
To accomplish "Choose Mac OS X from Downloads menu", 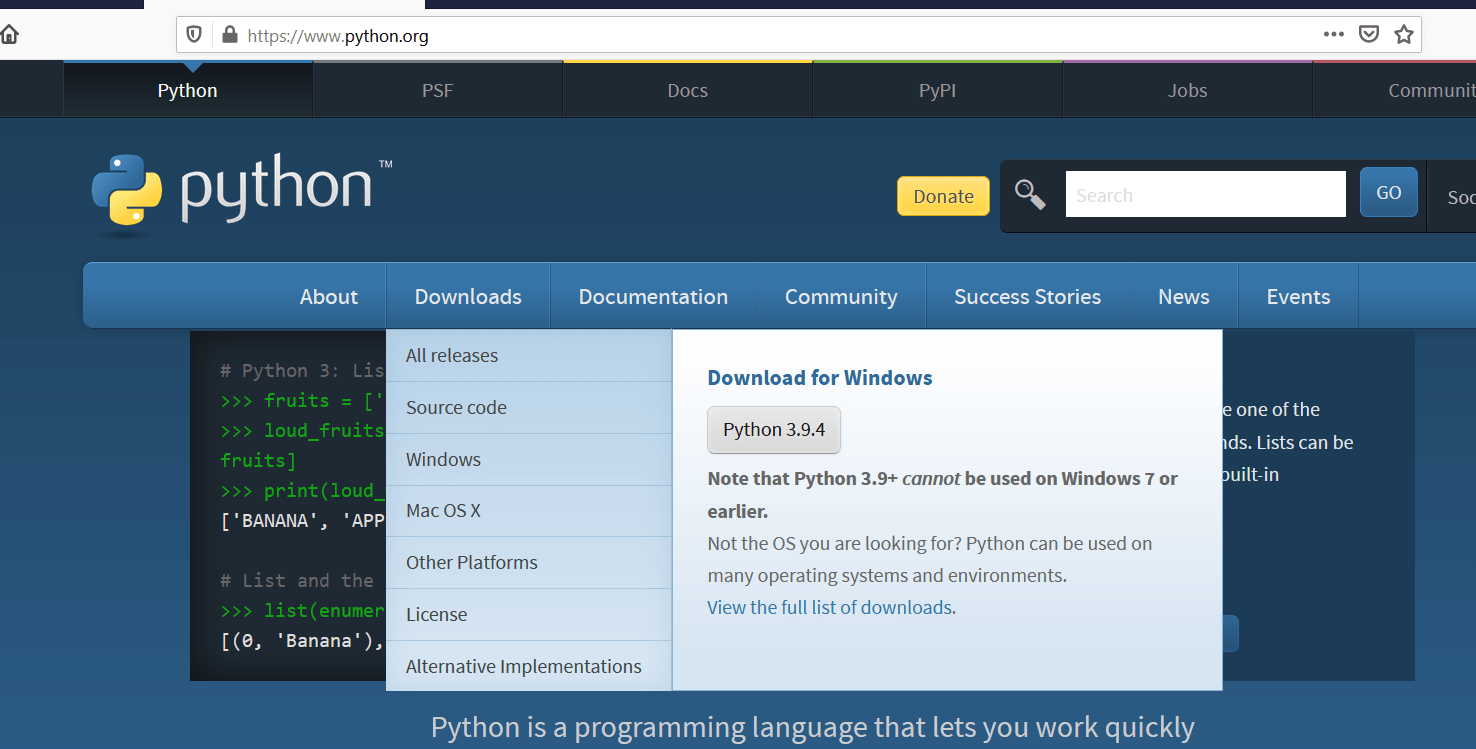I will pyautogui.click(x=529, y=511).
